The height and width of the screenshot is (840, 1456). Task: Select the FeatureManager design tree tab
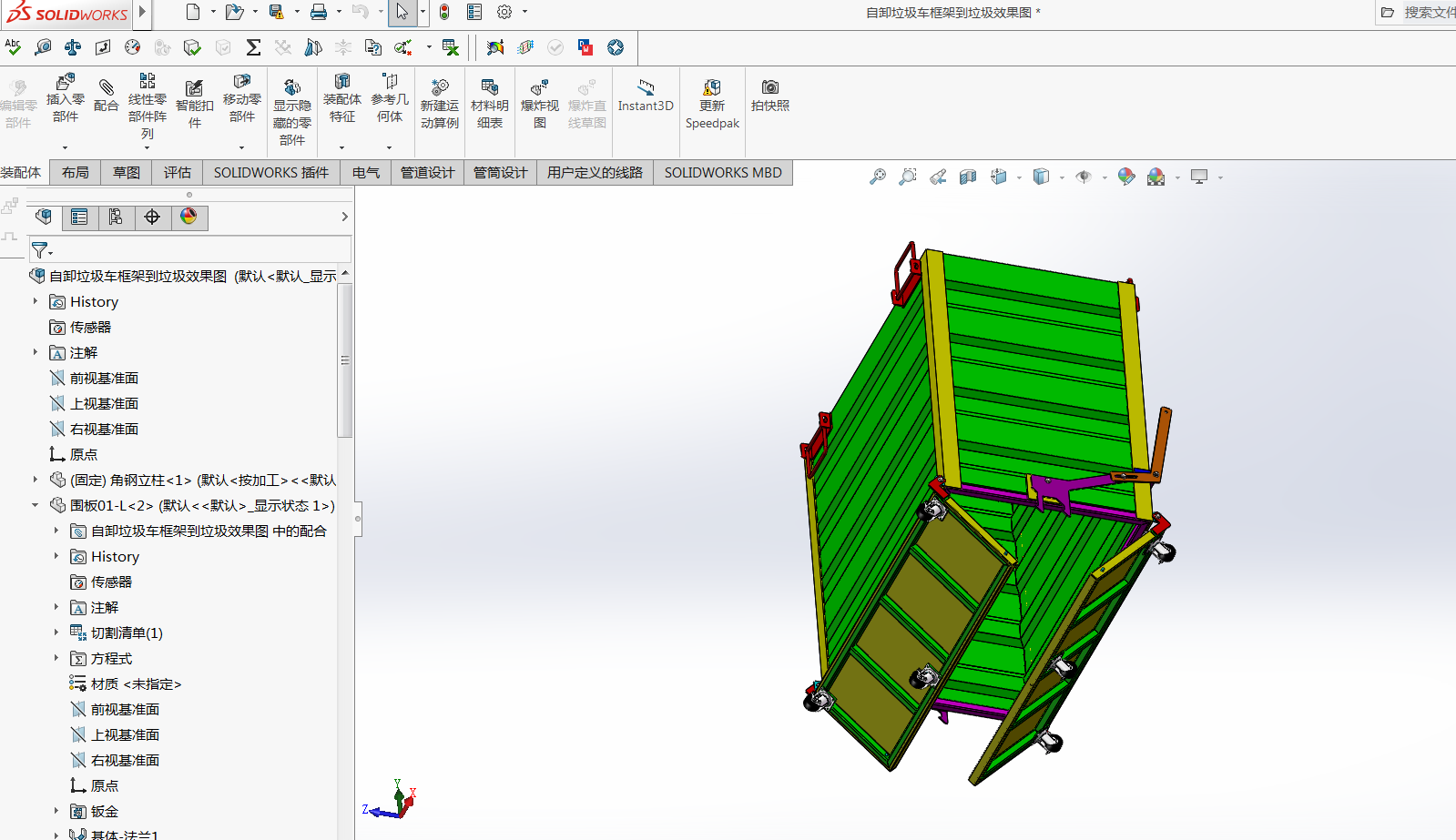[x=44, y=217]
